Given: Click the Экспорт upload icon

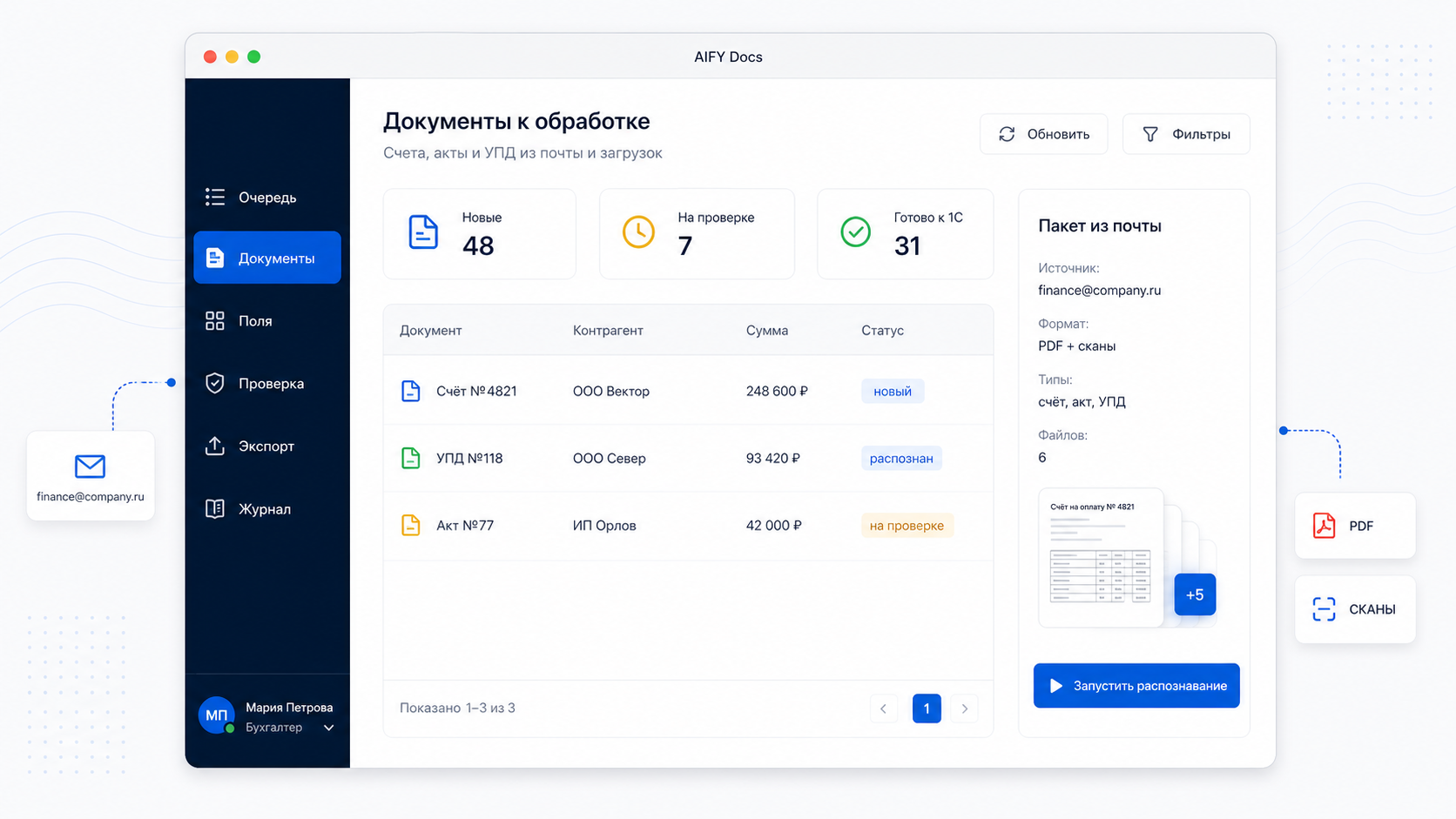Looking at the screenshot, I should click(215, 446).
